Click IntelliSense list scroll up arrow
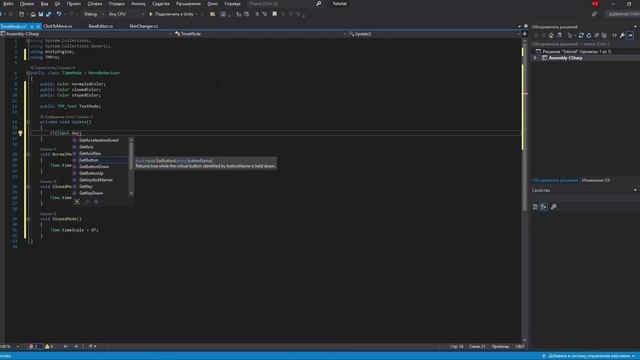 click(x=131, y=140)
